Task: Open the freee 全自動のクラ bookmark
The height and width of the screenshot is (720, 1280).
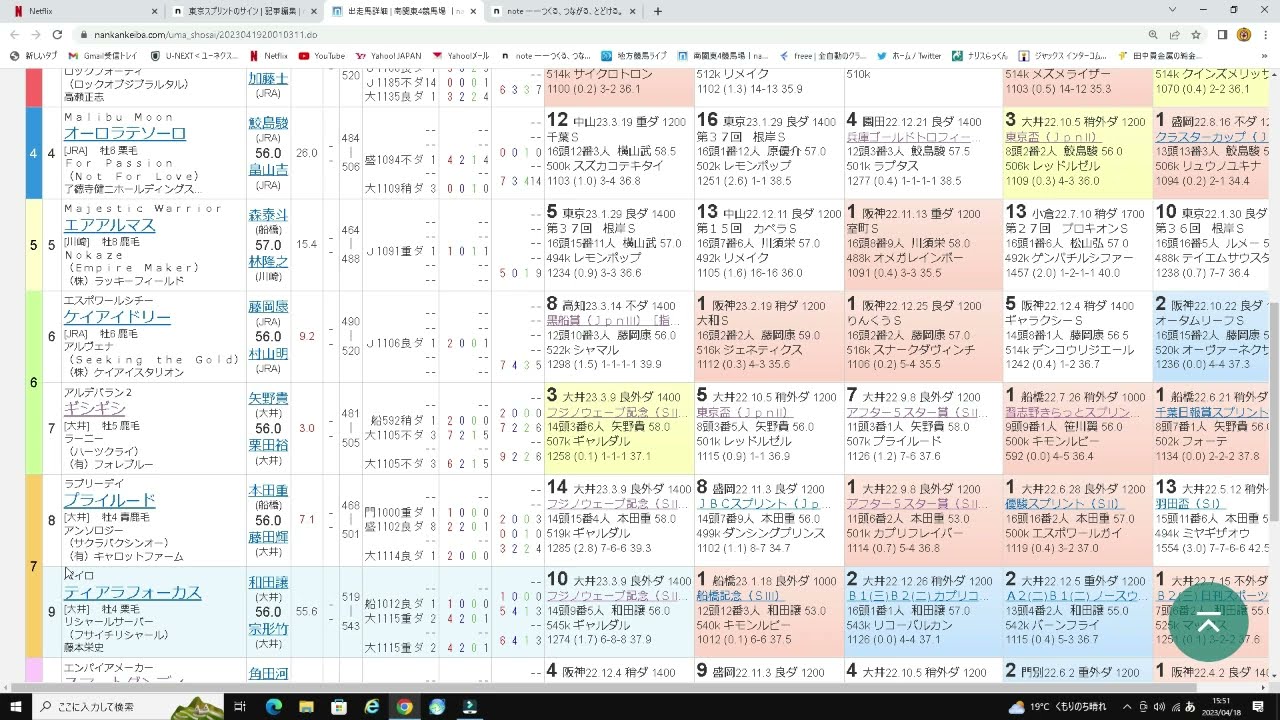Action: tap(830, 56)
